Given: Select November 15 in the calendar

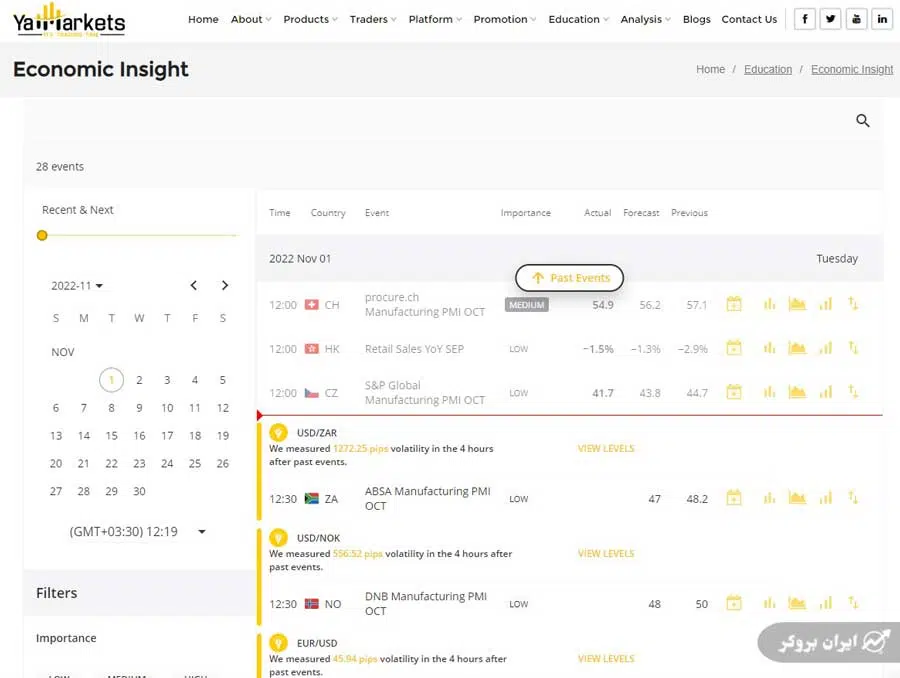Looking at the screenshot, I should (111, 436).
